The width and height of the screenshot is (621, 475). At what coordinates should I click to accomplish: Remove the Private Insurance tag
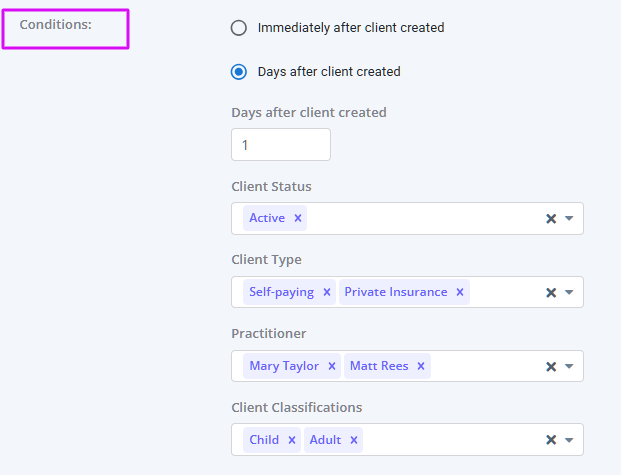460,292
